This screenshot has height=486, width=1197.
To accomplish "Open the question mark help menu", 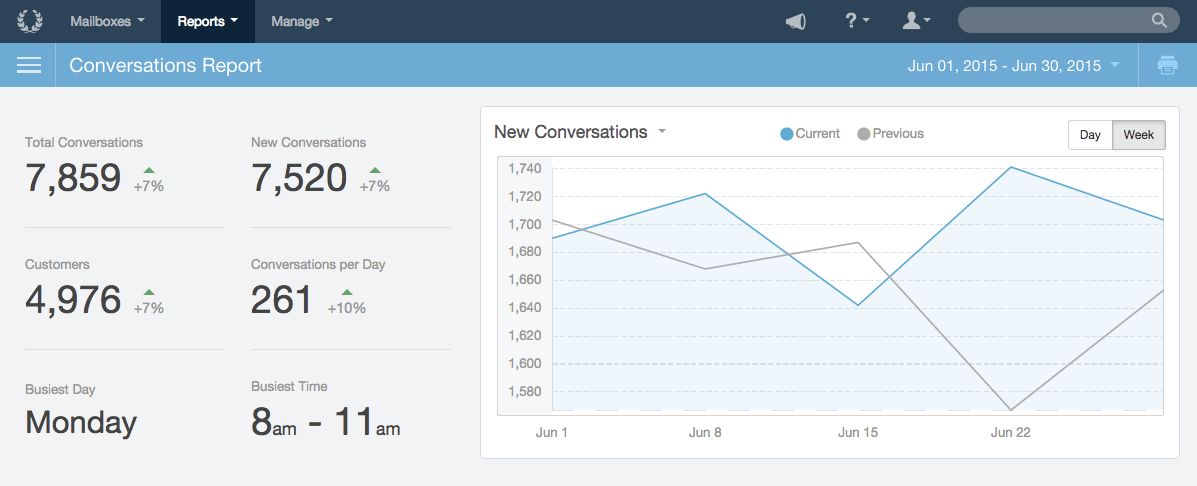I will click(857, 21).
